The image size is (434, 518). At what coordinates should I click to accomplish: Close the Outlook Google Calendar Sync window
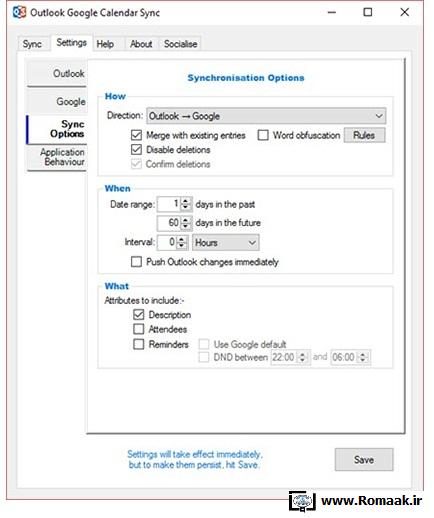404,12
